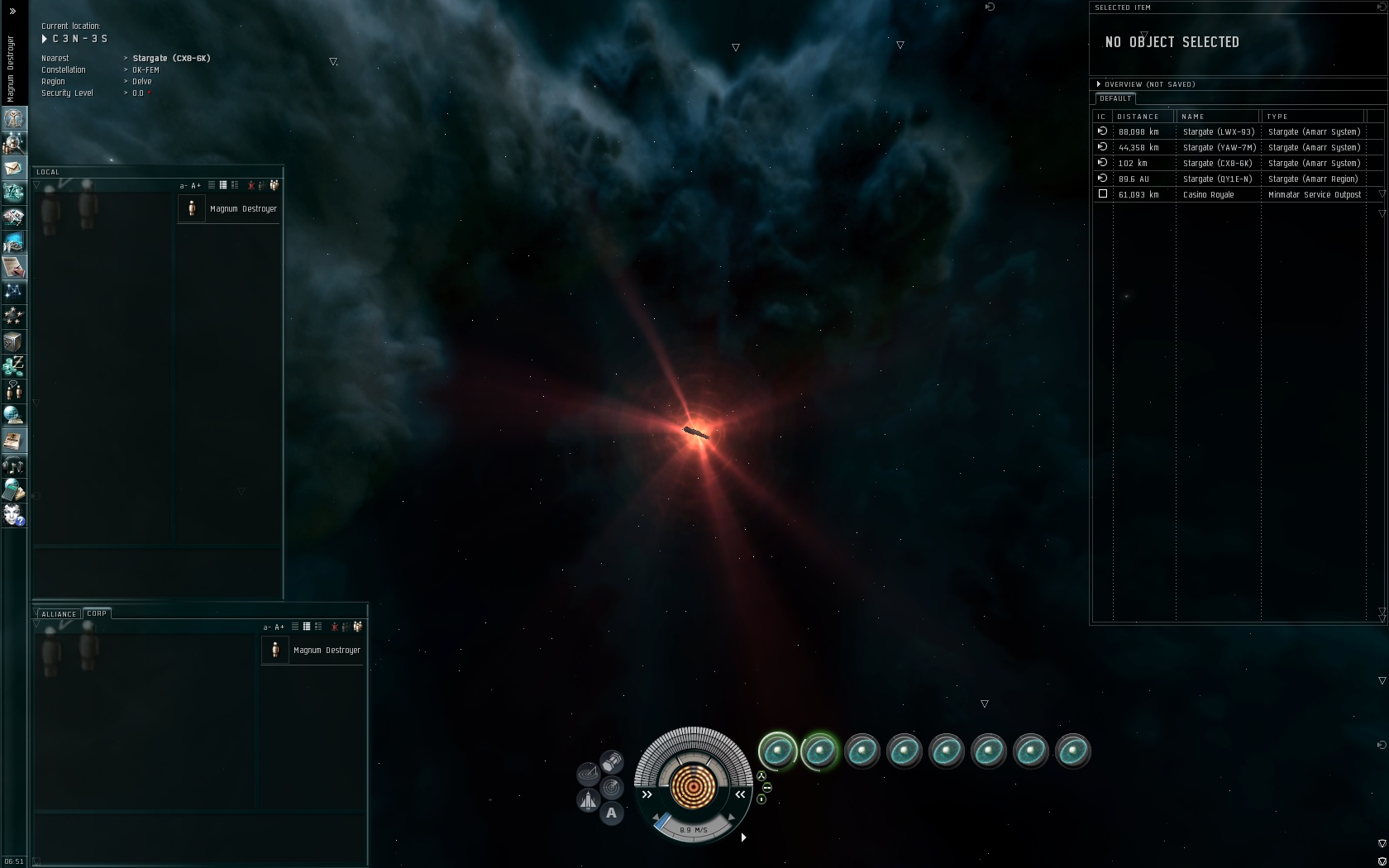
Task: Open the Corporation stars icon
Action: click(14, 317)
